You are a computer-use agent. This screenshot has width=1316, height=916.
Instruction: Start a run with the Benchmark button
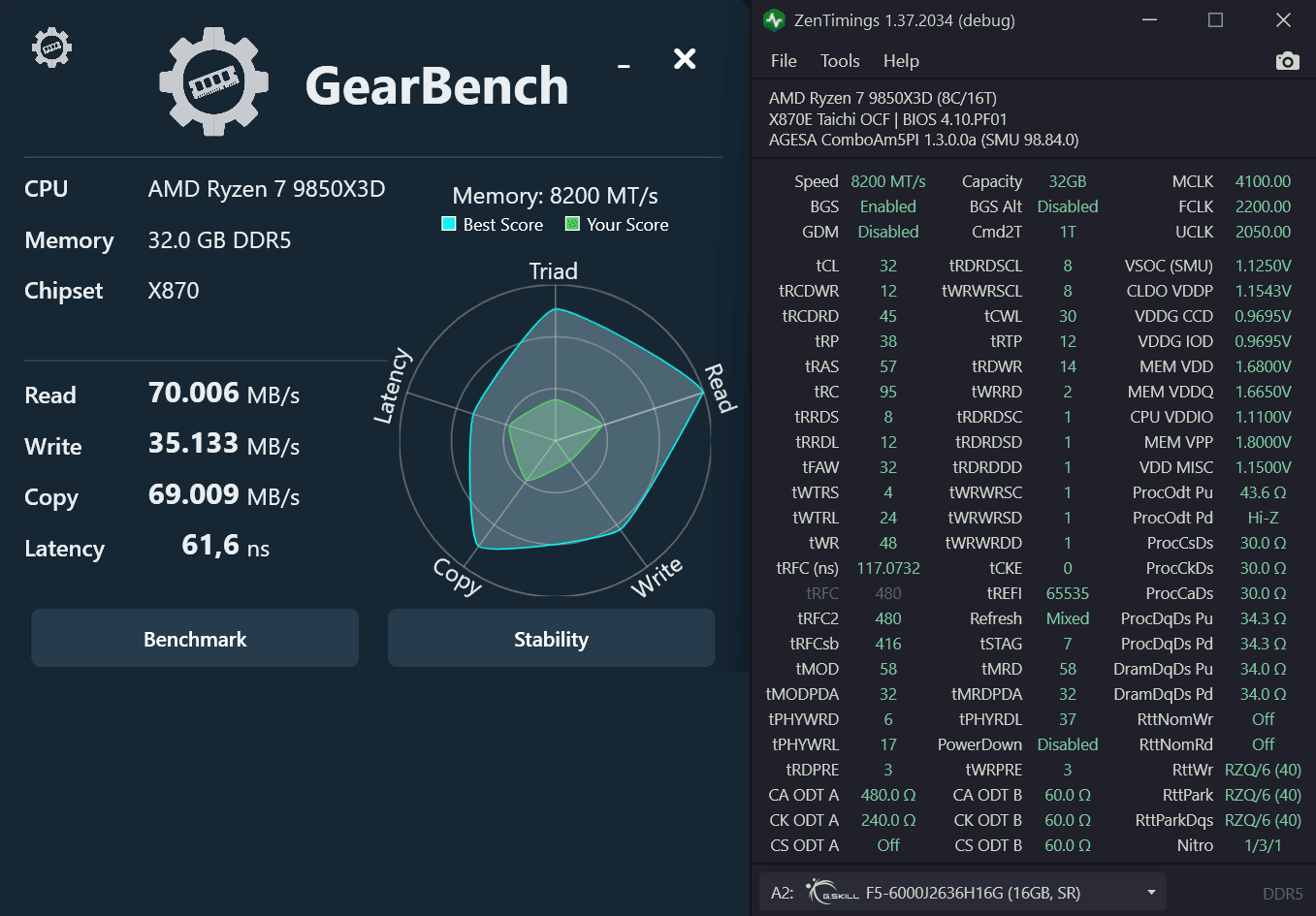194,638
